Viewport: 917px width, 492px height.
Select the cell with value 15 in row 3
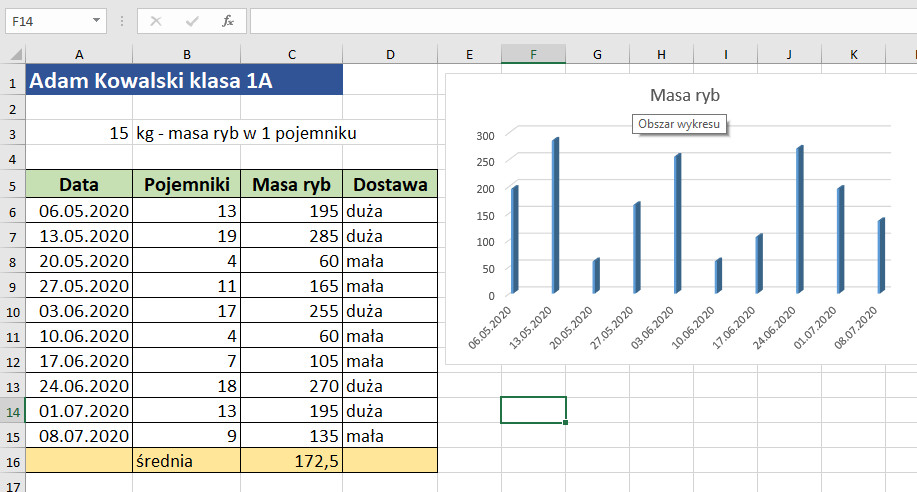pyautogui.click(x=79, y=133)
